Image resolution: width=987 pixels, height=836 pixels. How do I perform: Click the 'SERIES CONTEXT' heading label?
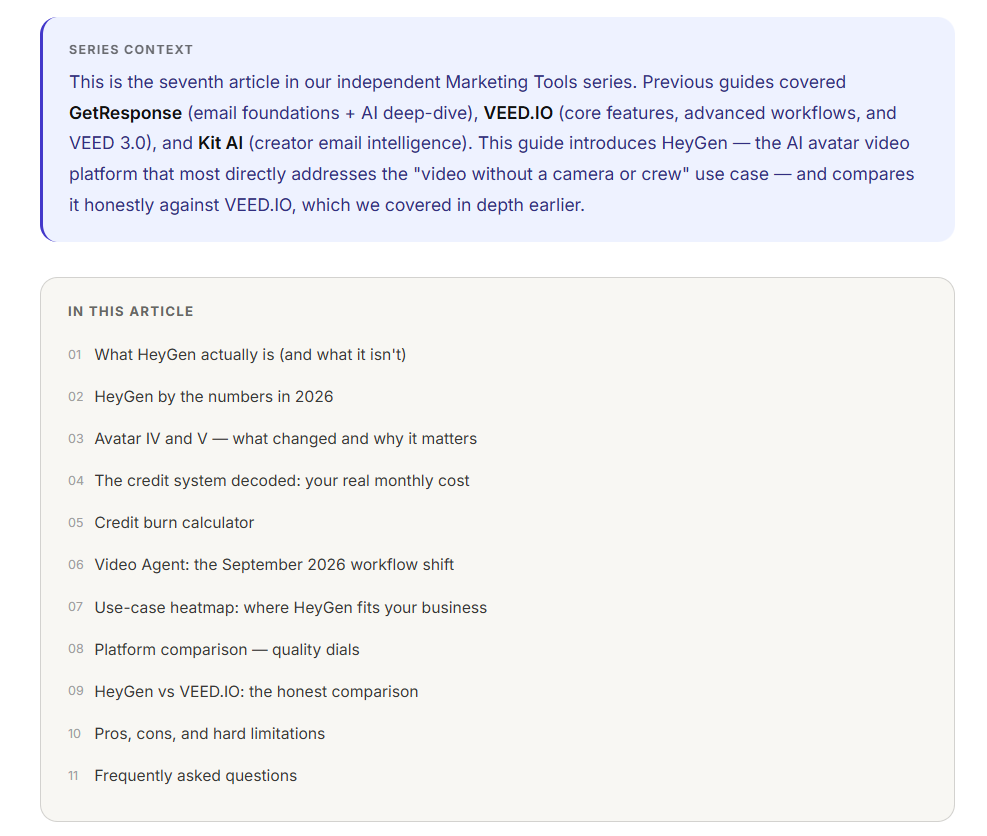pyautogui.click(x=131, y=50)
